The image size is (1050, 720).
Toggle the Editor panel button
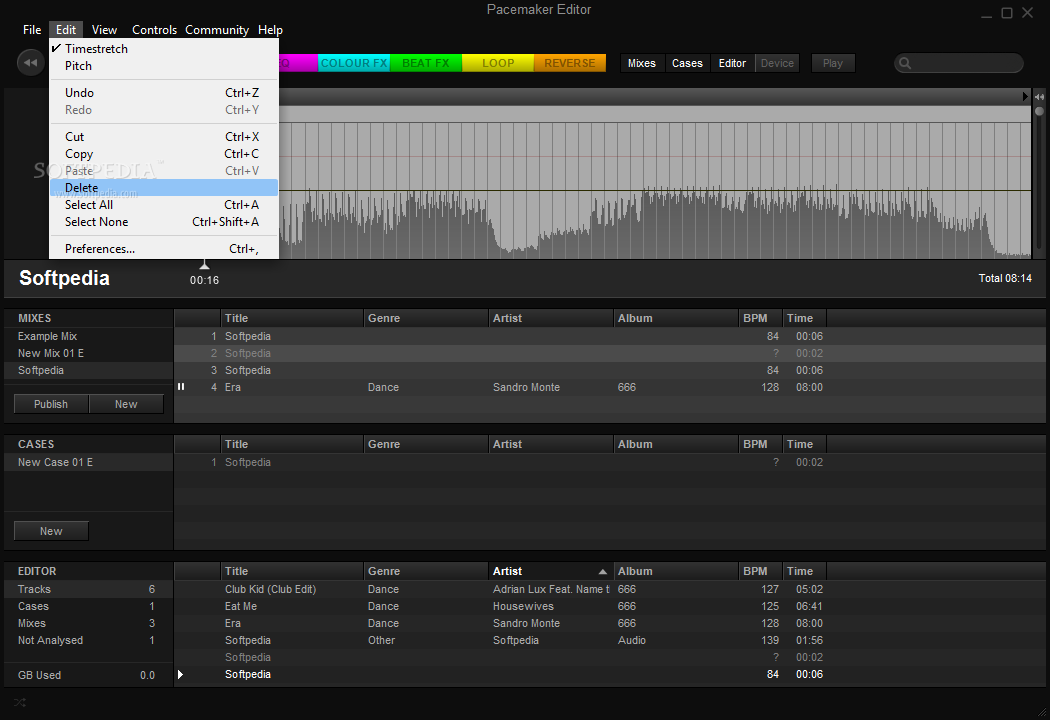[x=732, y=63]
